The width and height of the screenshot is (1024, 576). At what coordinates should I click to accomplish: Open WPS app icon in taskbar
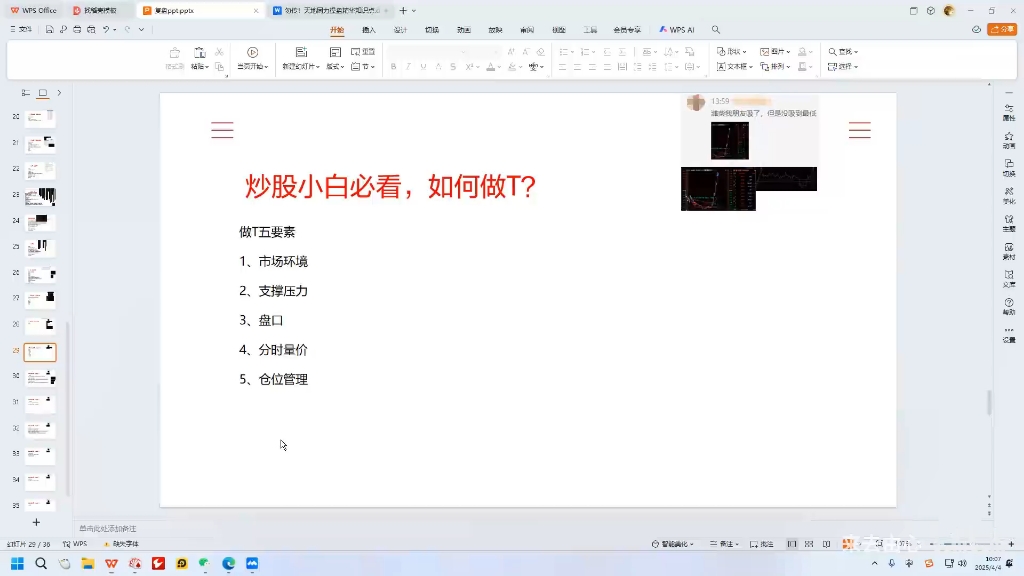tap(111, 564)
